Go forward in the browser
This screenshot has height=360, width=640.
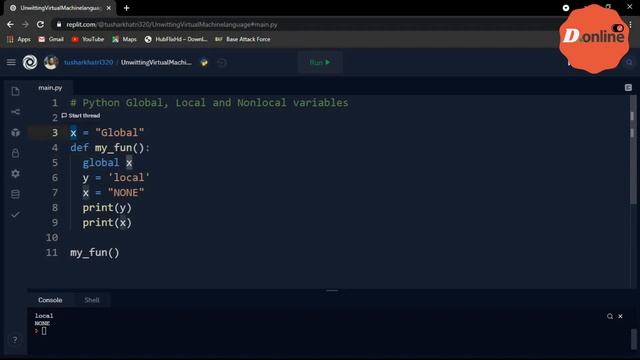25,24
